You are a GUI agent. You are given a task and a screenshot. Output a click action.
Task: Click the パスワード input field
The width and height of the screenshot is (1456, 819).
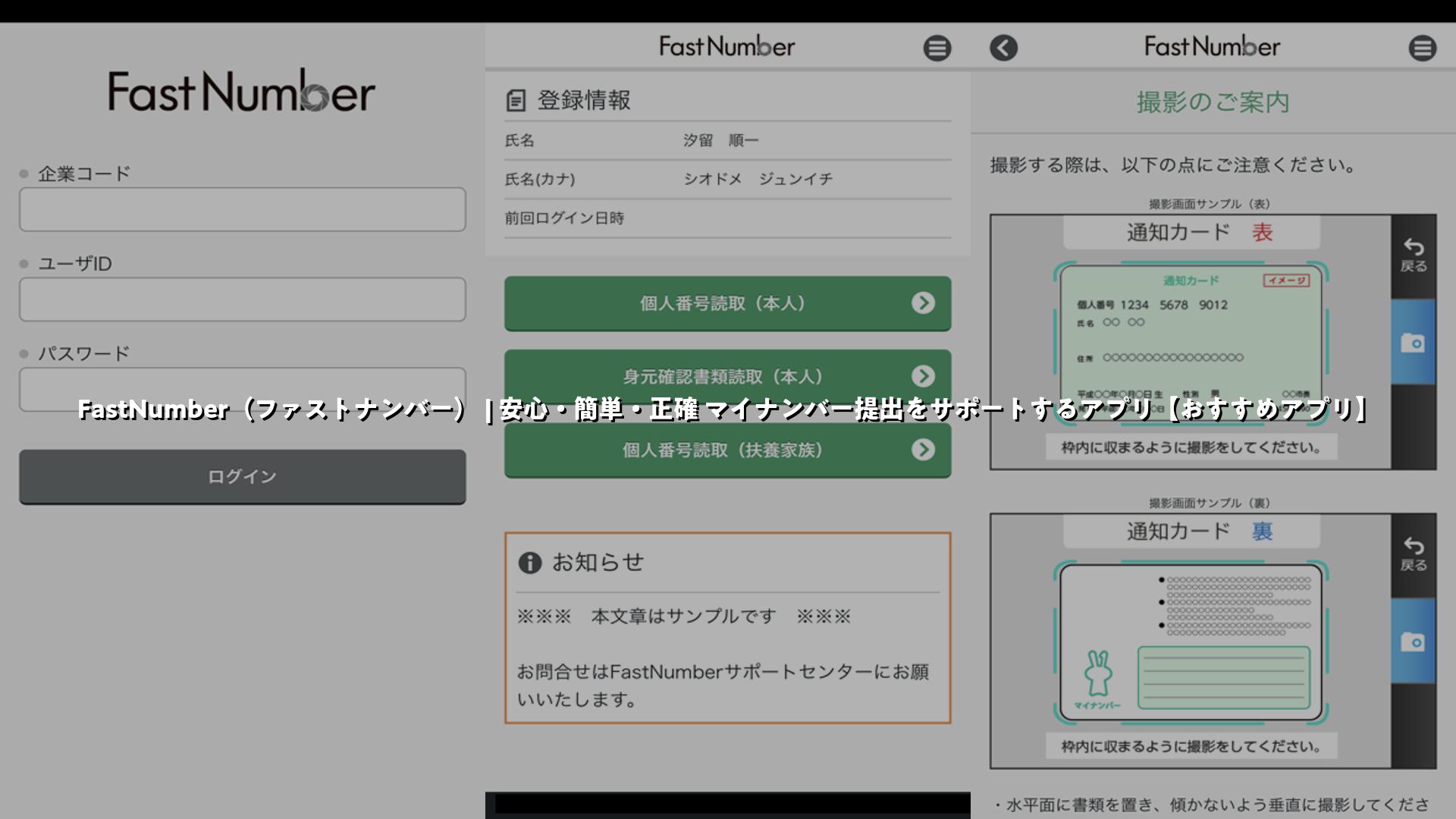[x=243, y=389]
